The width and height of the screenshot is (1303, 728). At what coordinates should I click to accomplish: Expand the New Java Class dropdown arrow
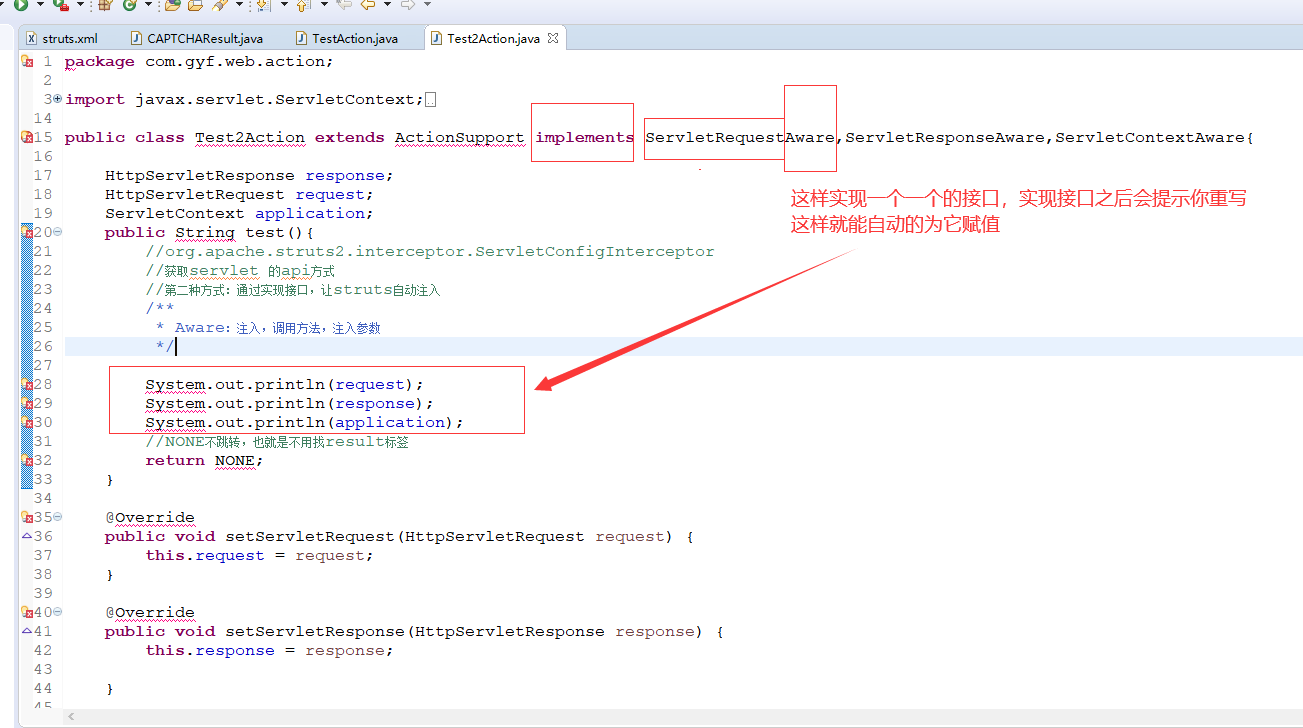148,5
